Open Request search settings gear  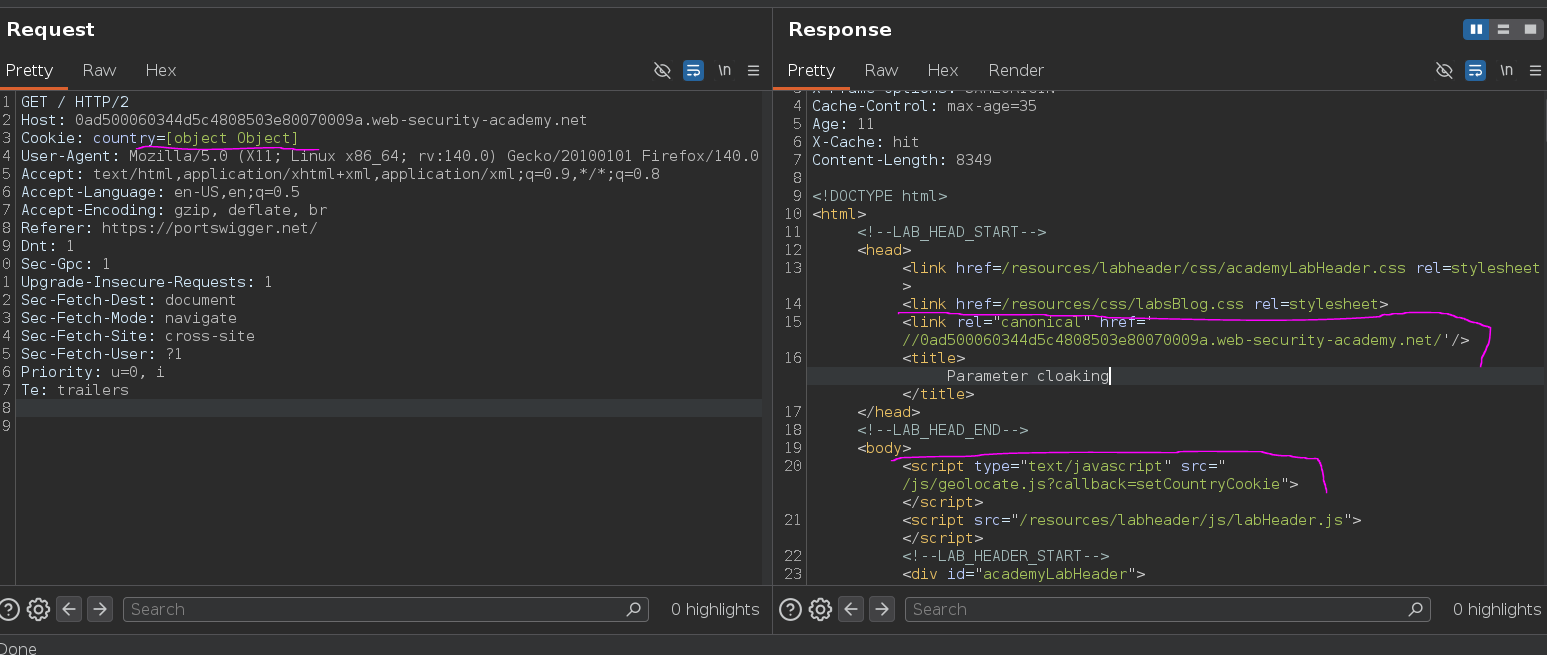click(38, 609)
